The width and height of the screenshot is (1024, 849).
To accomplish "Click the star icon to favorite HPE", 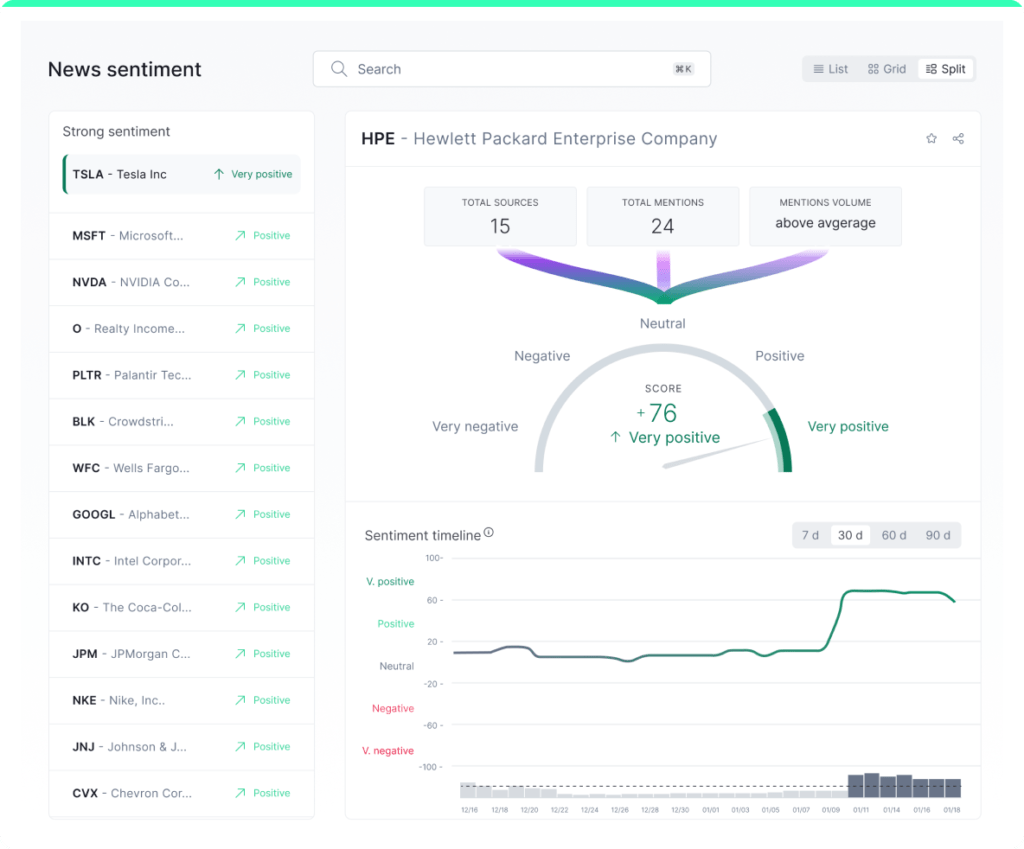I will pyautogui.click(x=931, y=138).
